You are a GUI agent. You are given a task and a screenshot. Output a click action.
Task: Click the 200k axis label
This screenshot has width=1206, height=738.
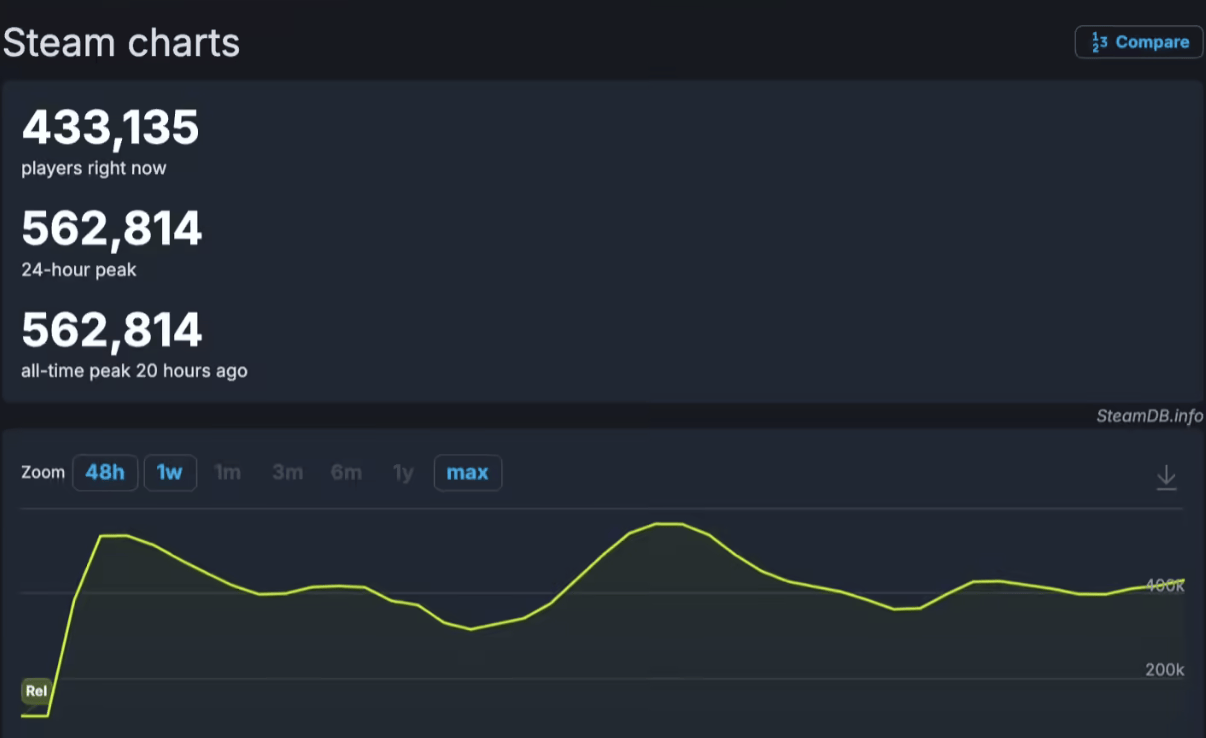[1164, 670]
